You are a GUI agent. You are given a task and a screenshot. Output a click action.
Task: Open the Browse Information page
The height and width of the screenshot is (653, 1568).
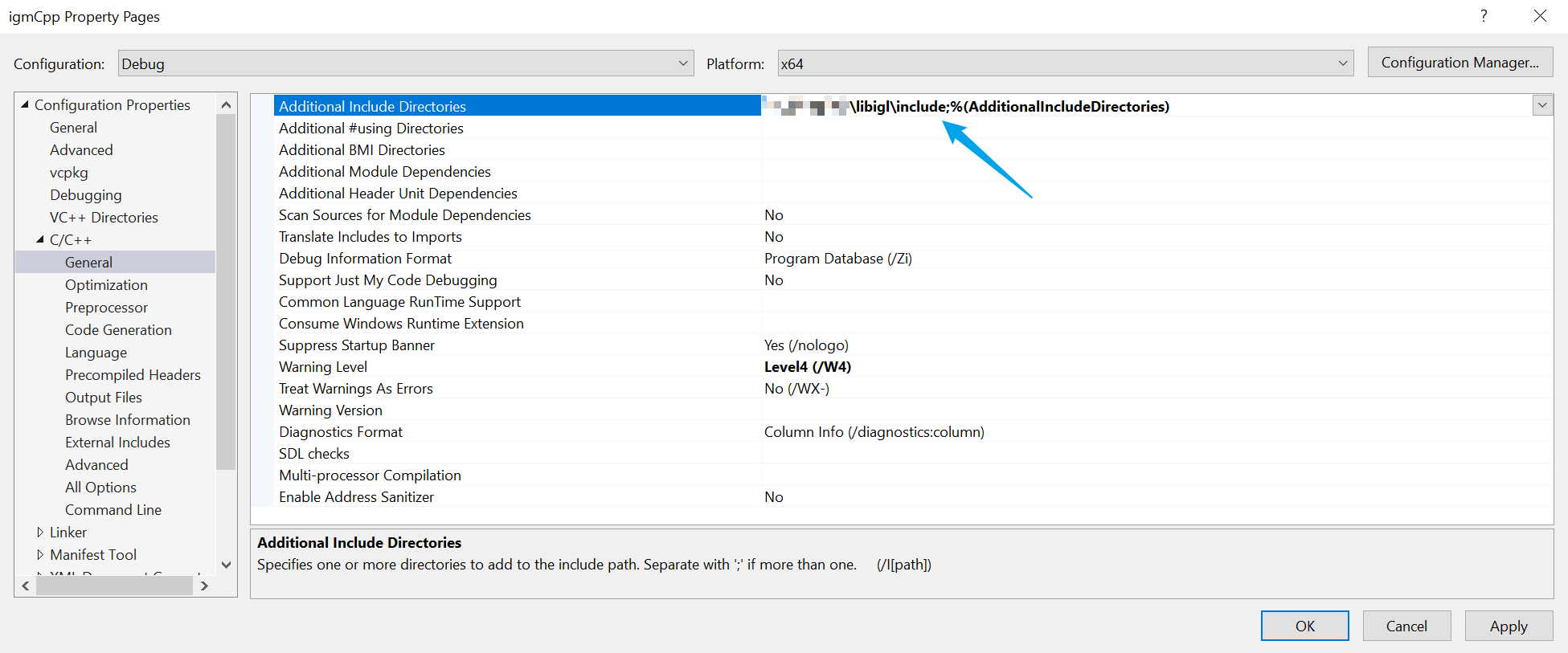(x=127, y=419)
